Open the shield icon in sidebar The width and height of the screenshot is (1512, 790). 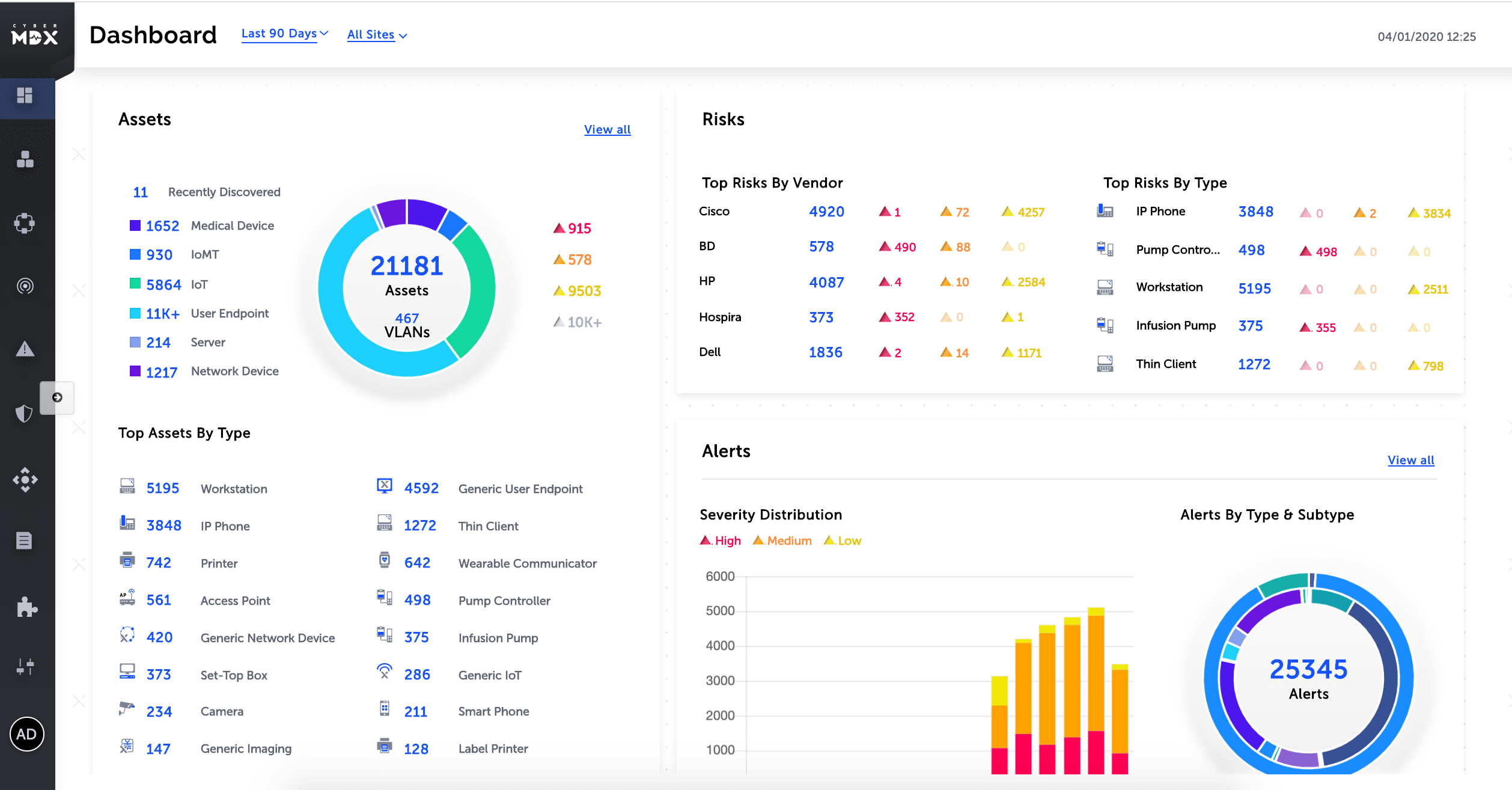(x=24, y=413)
